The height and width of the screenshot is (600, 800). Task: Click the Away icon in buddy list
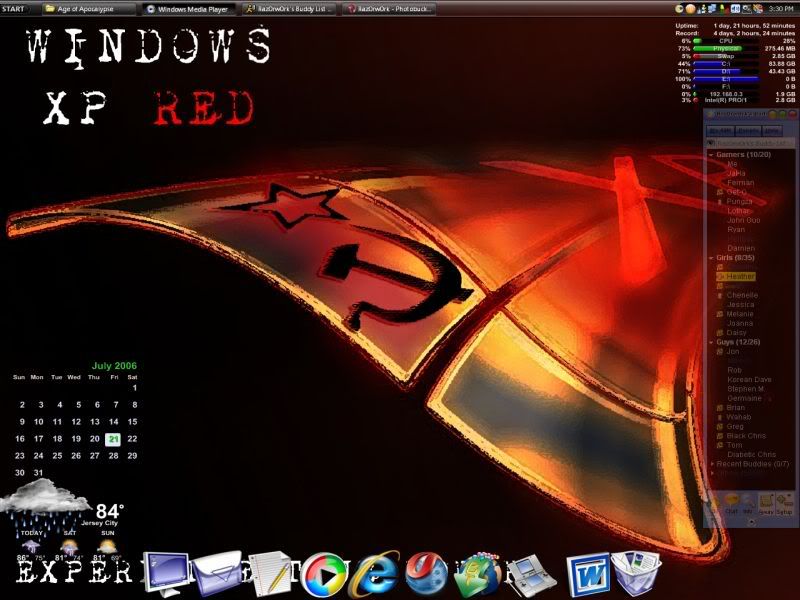pyautogui.click(x=766, y=503)
